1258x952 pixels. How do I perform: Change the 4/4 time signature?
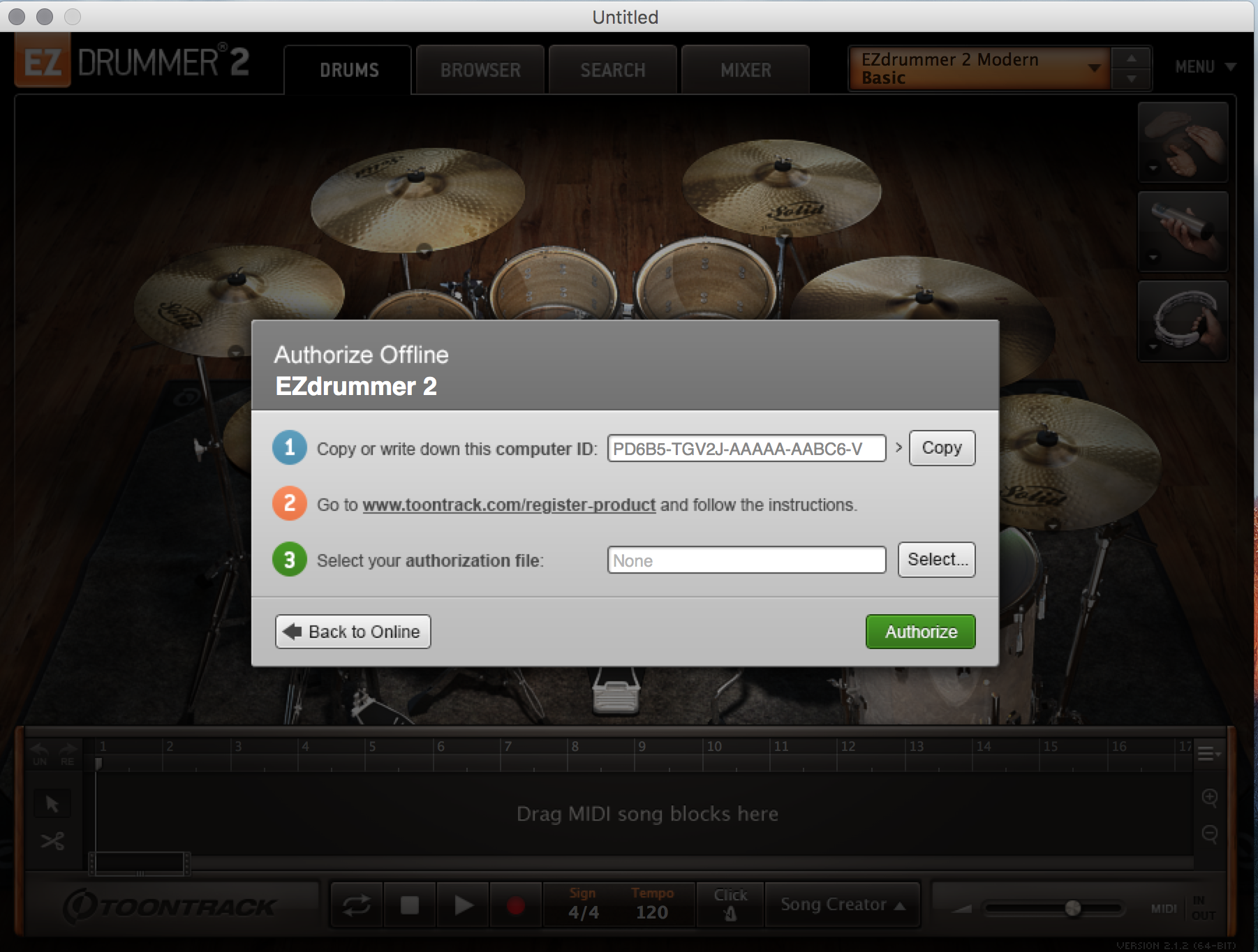click(x=583, y=912)
